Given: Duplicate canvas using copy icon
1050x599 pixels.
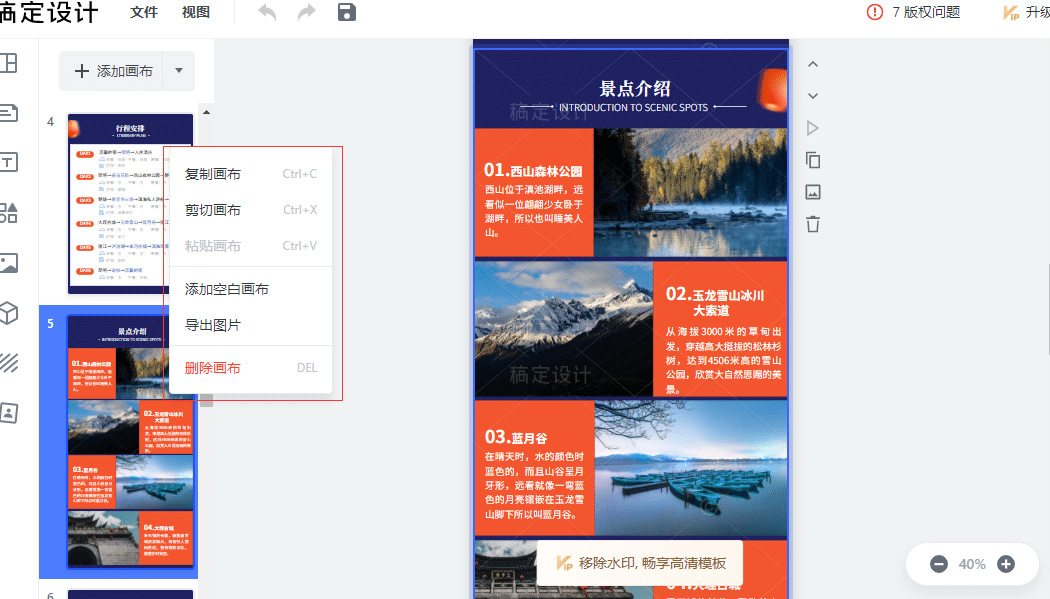Looking at the screenshot, I should pyautogui.click(x=812, y=160).
